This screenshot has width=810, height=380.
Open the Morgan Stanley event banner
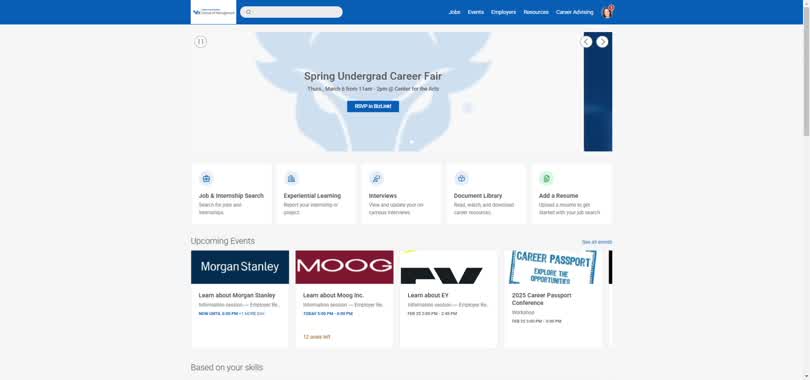pyautogui.click(x=240, y=267)
